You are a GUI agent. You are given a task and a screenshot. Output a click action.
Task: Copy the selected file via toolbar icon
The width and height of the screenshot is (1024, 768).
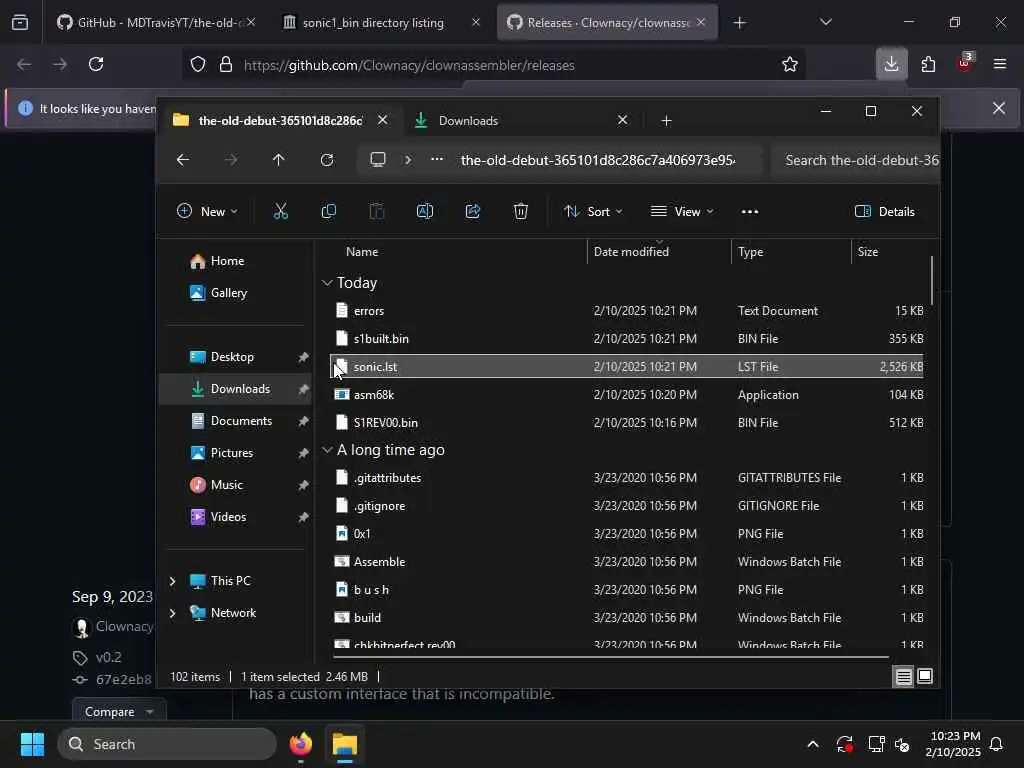(328, 211)
